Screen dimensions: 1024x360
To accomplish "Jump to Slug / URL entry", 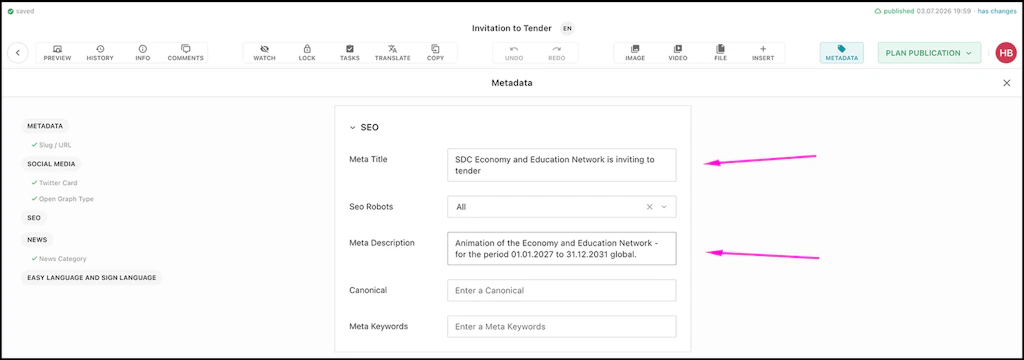I will click(55, 144).
